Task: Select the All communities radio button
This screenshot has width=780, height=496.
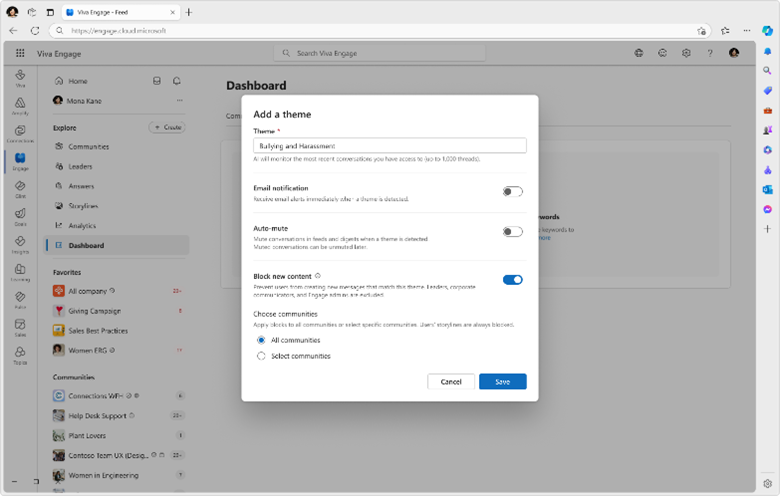Action: [261, 340]
